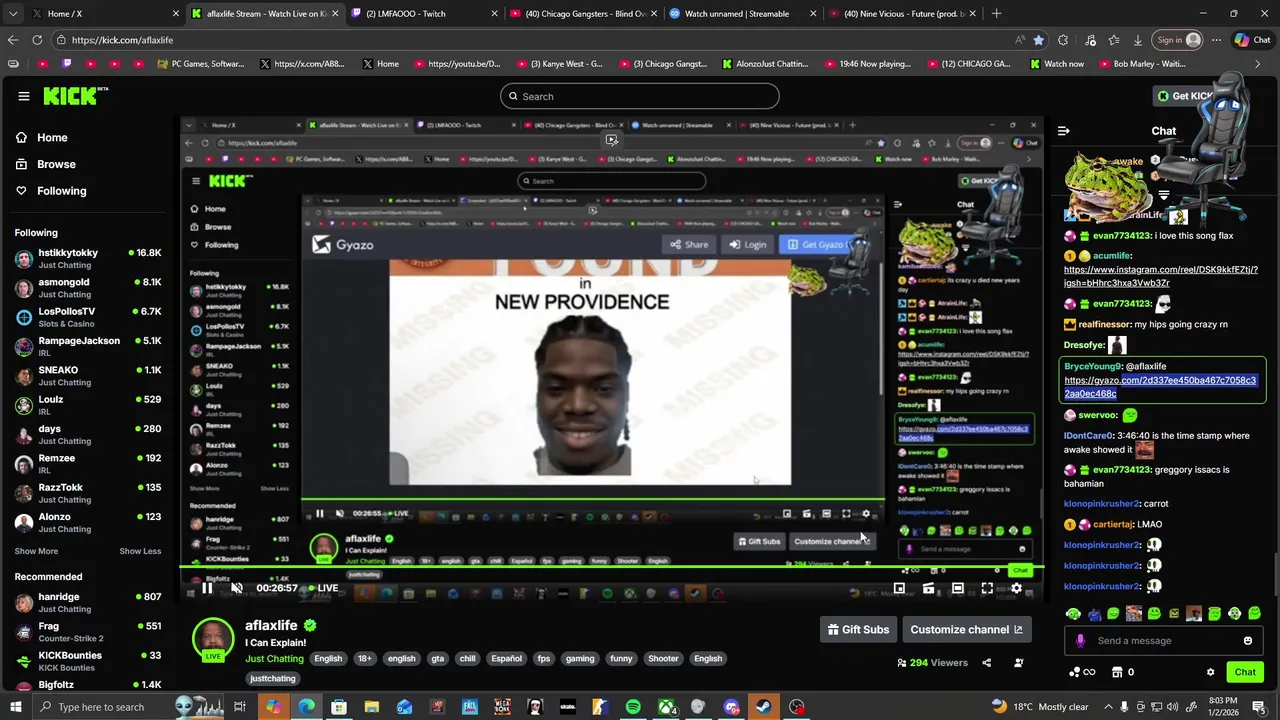Image resolution: width=1280 pixels, height=720 pixels.
Task: Share the aflaxlife stream
Action: pos(986,662)
